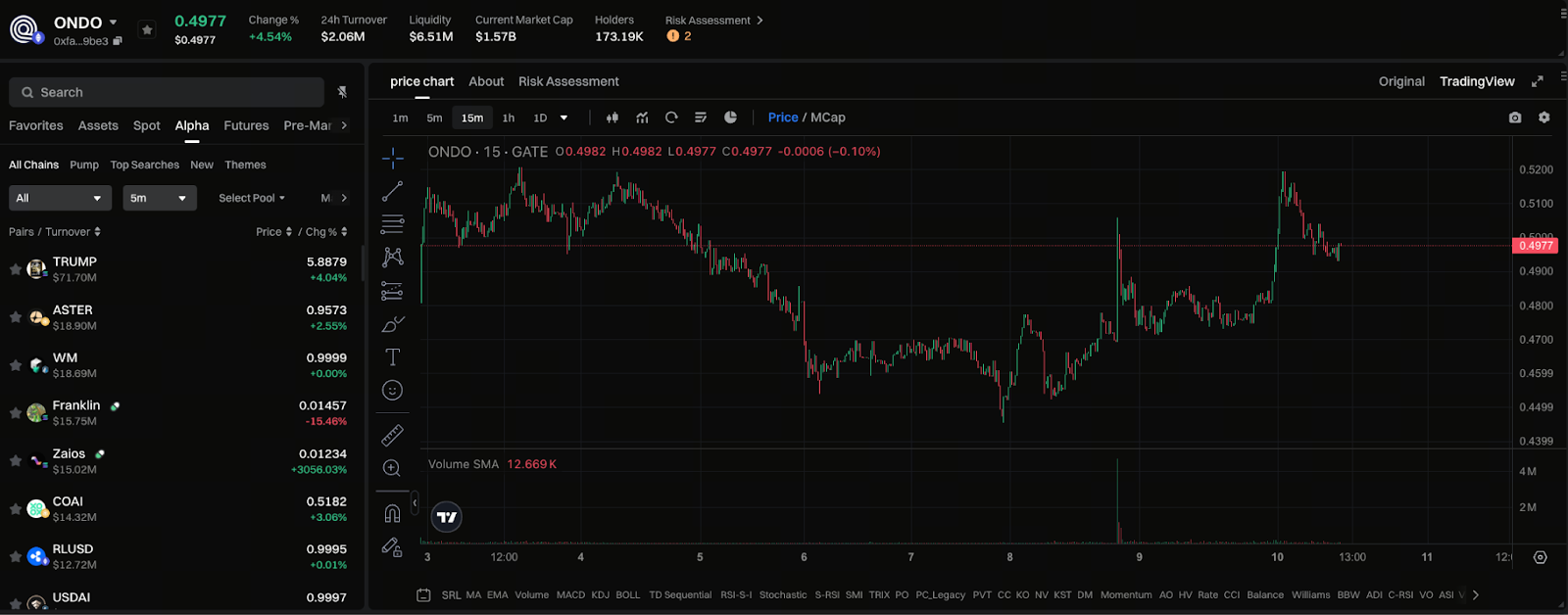Open the horizontal lines drawing tool
Screen dimensions: 1568x615
pyautogui.click(x=392, y=224)
